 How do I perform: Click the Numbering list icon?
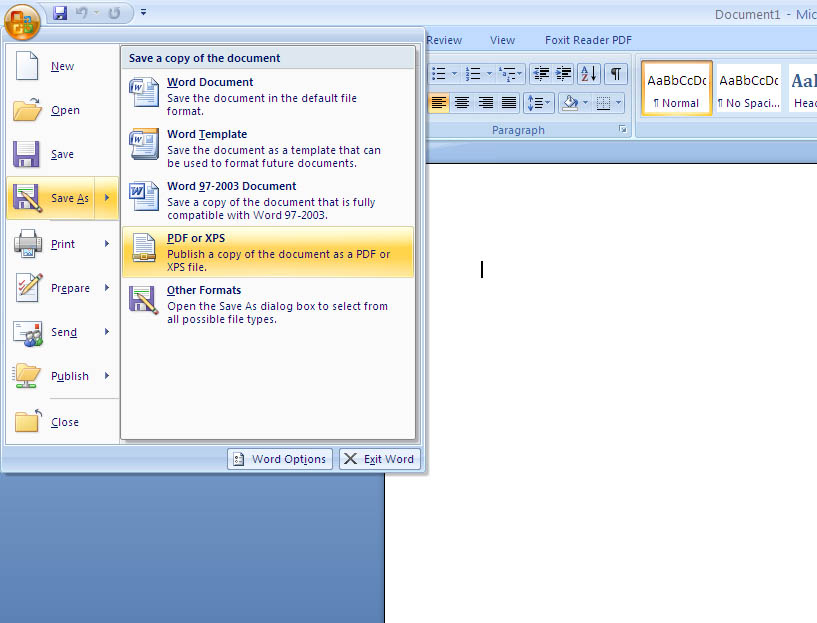pyautogui.click(x=473, y=74)
